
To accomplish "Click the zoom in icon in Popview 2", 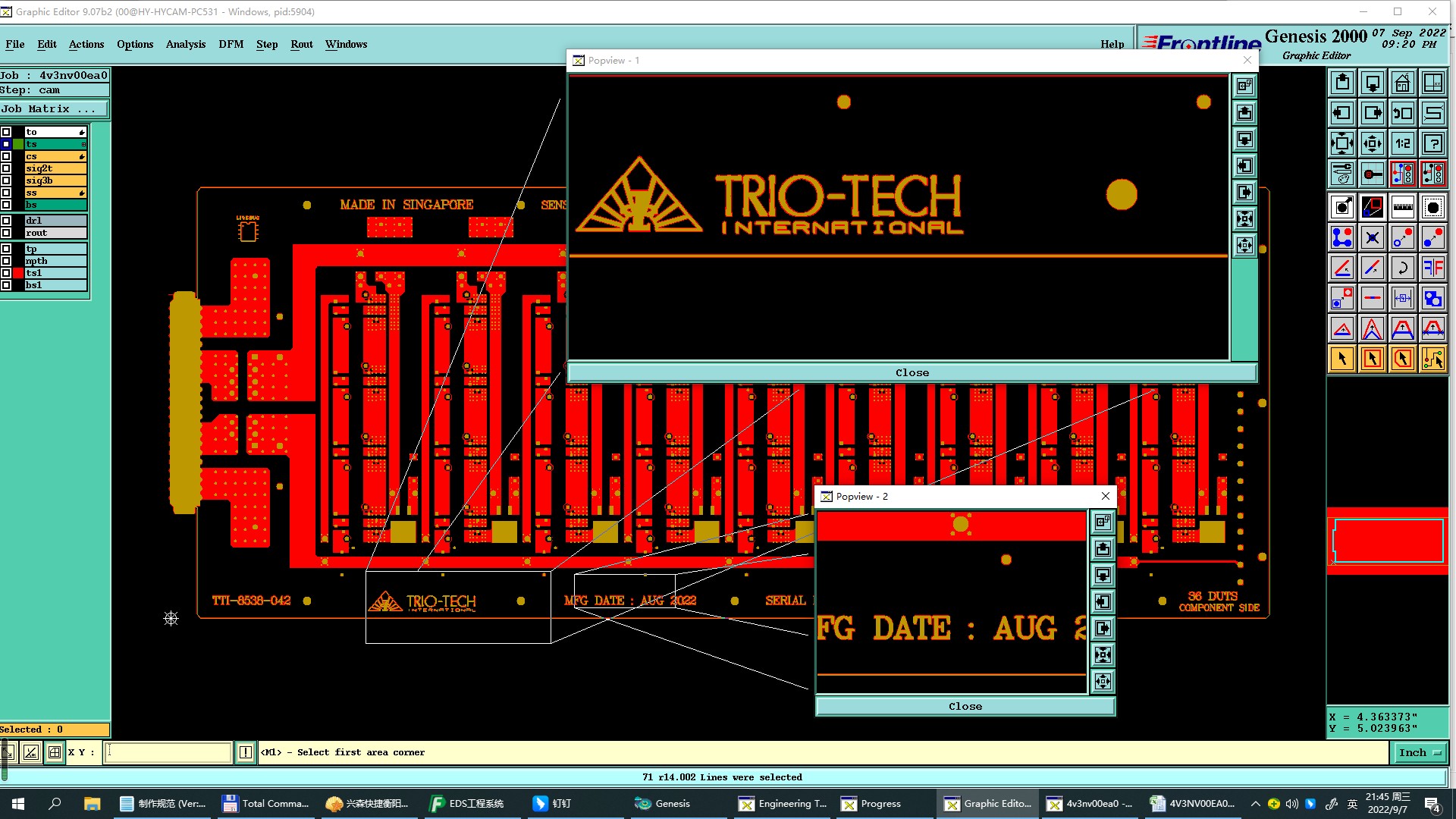I will pyautogui.click(x=1103, y=654).
